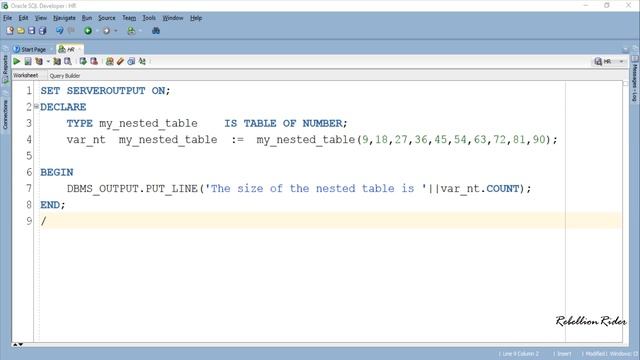Click 'var_nt' on line 4
This screenshot has width=640, height=360.
(86, 140)
